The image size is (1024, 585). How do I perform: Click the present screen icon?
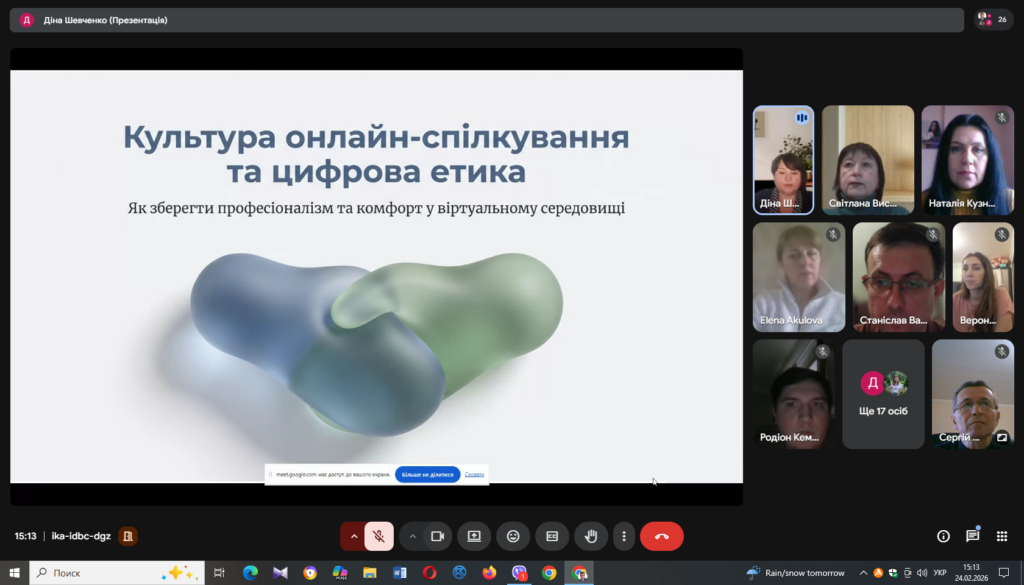pos(474,536)
